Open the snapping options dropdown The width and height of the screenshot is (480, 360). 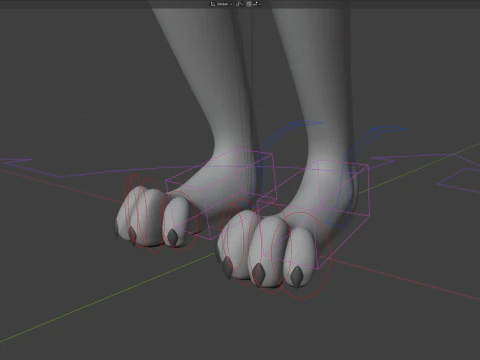pyautogui.click(x=257, y=4)
